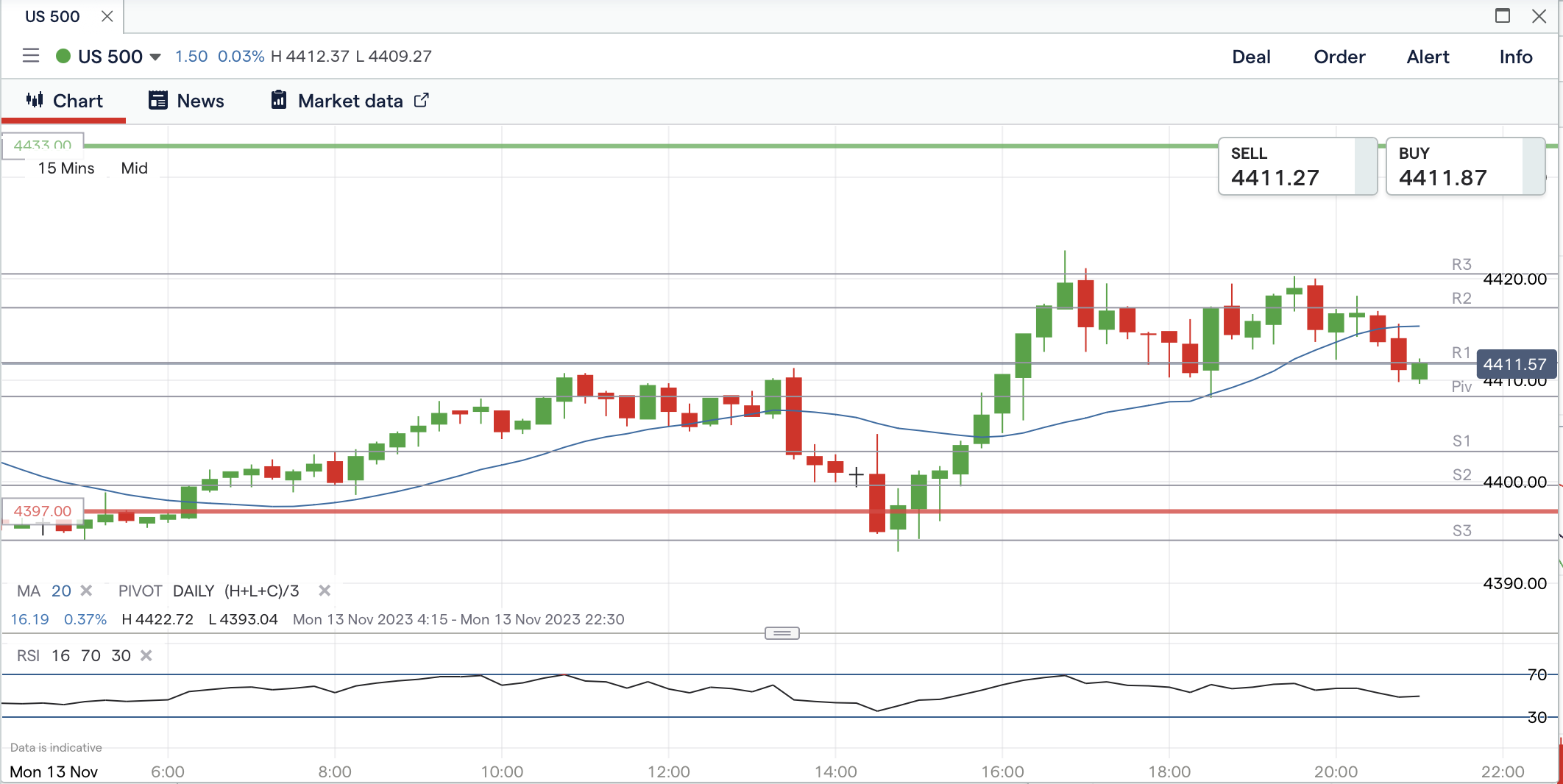
Task: Close the US 500 chart window
Action: click(1539, 15)
